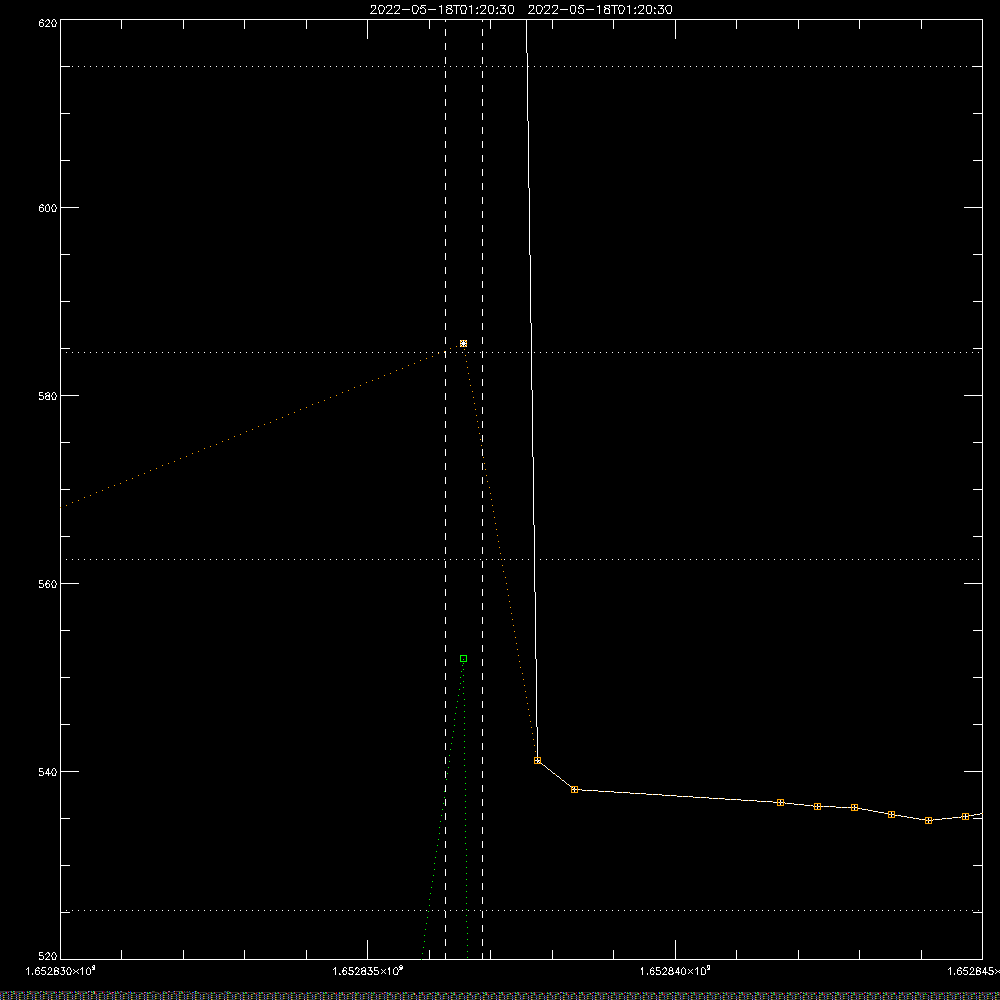
Task: Click the 540 y-axis label
Action: (48, 772)
